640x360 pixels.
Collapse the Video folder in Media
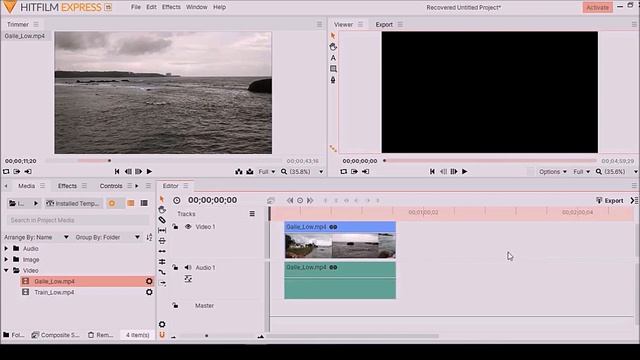click(6, 270)
